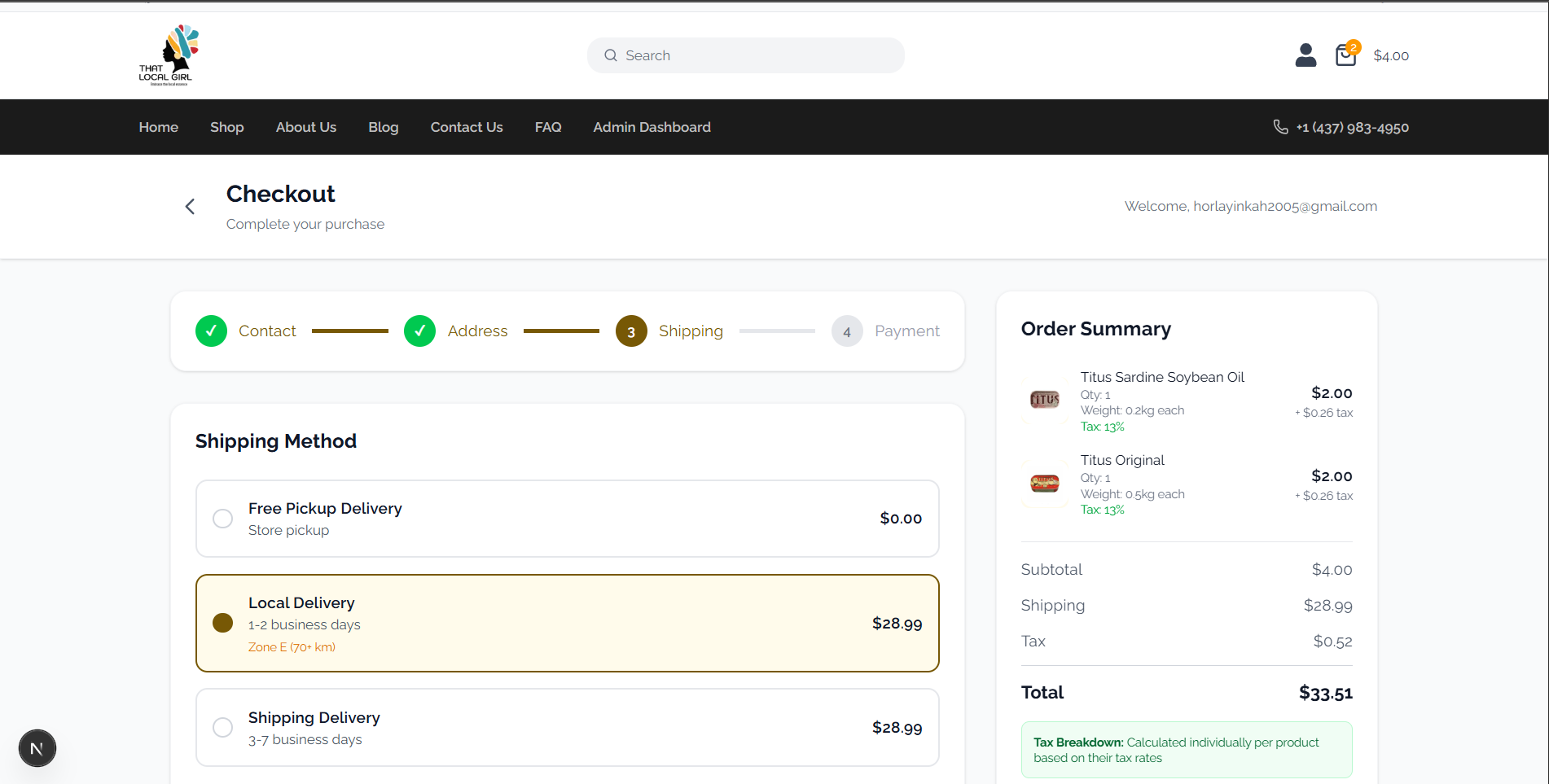Click the Titus Sardine Soybean Oil thumbnail
This screenshot has height=784, width=1549.
pos(1044,399)
